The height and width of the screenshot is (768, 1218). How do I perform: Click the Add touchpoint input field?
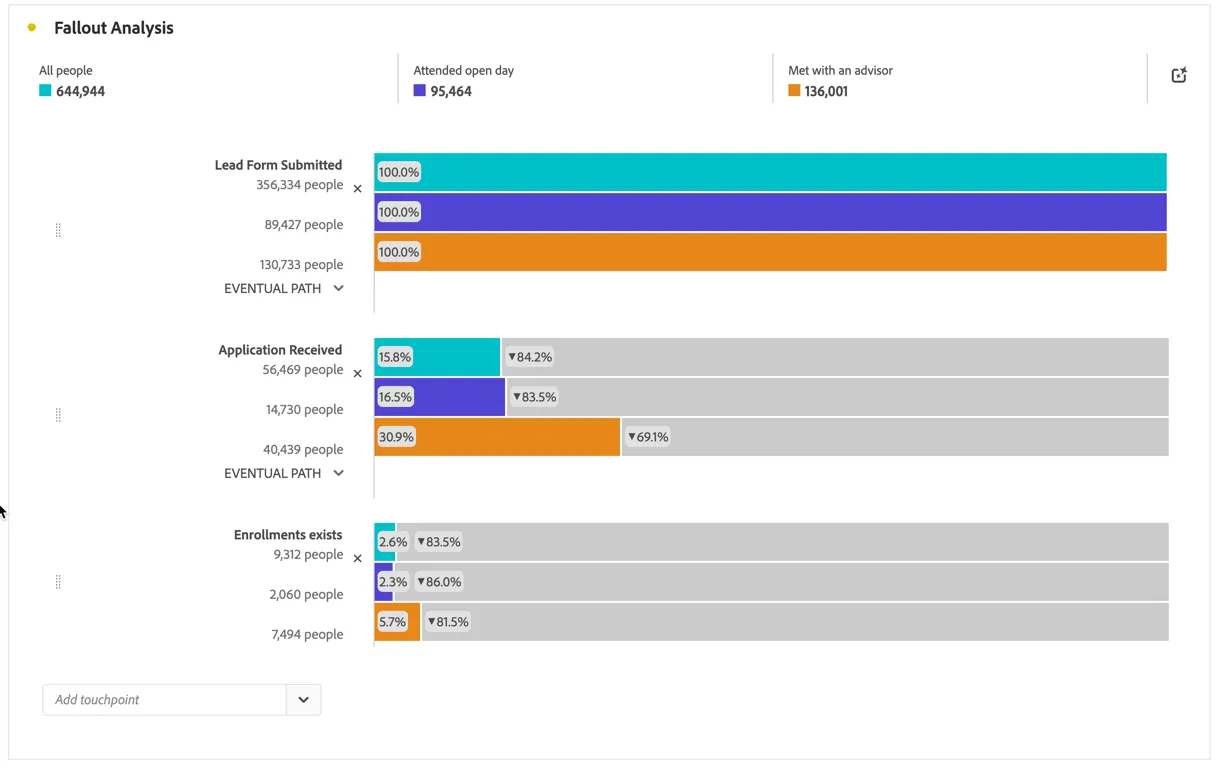(x=164, y=700)
